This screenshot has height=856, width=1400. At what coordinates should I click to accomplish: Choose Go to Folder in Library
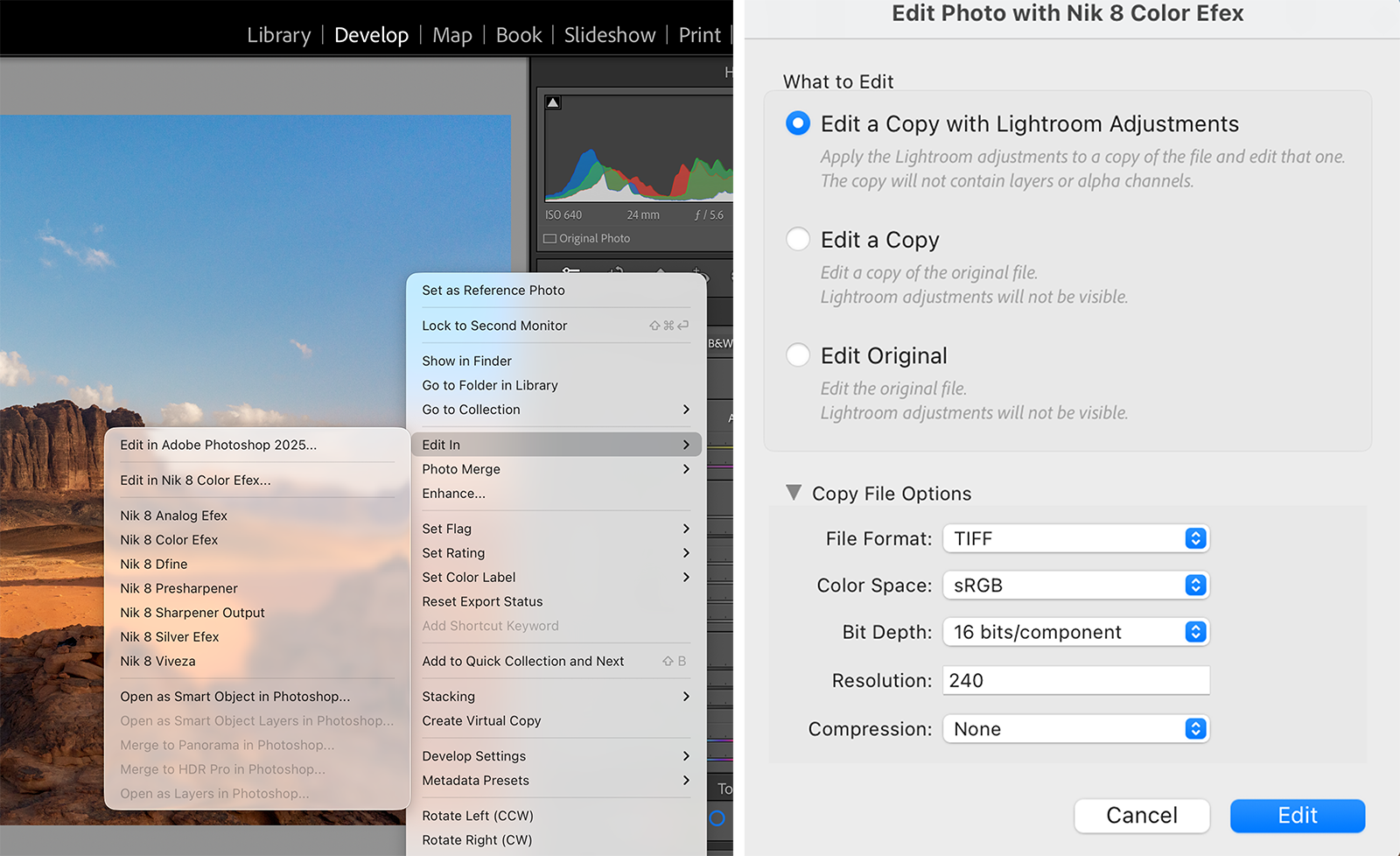[556, 385]
